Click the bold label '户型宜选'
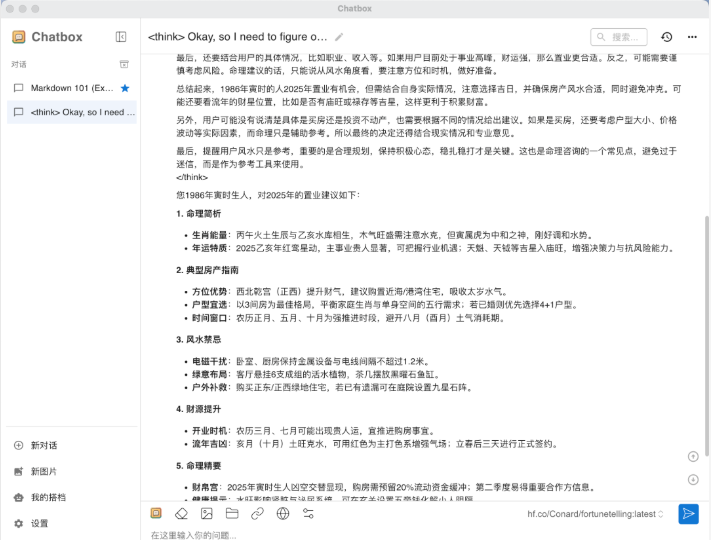Screen dimensions: 711x540 tap(209, 305)
